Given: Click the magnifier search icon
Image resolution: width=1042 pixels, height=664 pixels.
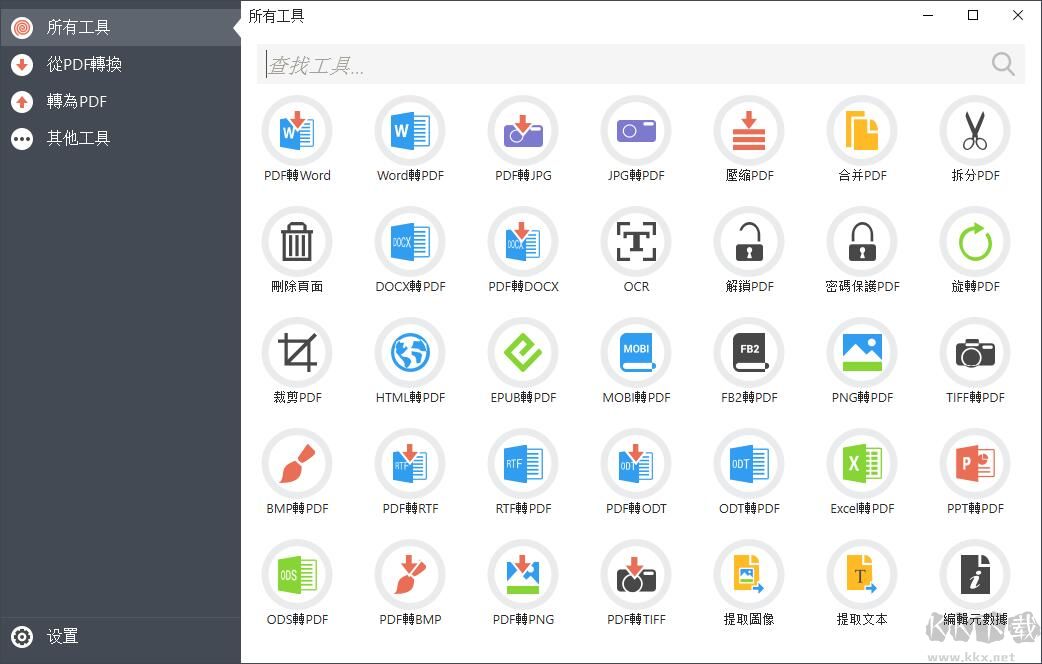Looking at the screenshot, I should 1003,64.
